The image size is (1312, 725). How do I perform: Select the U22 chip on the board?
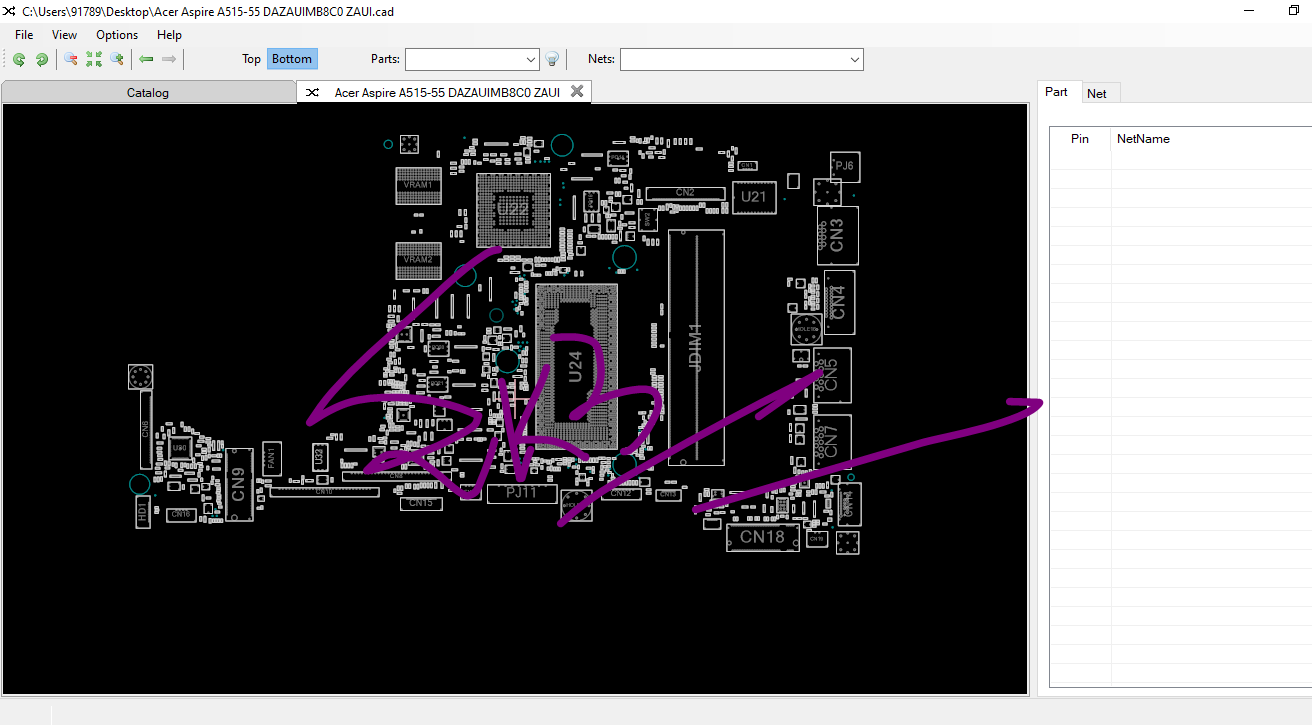click(514, 210)
